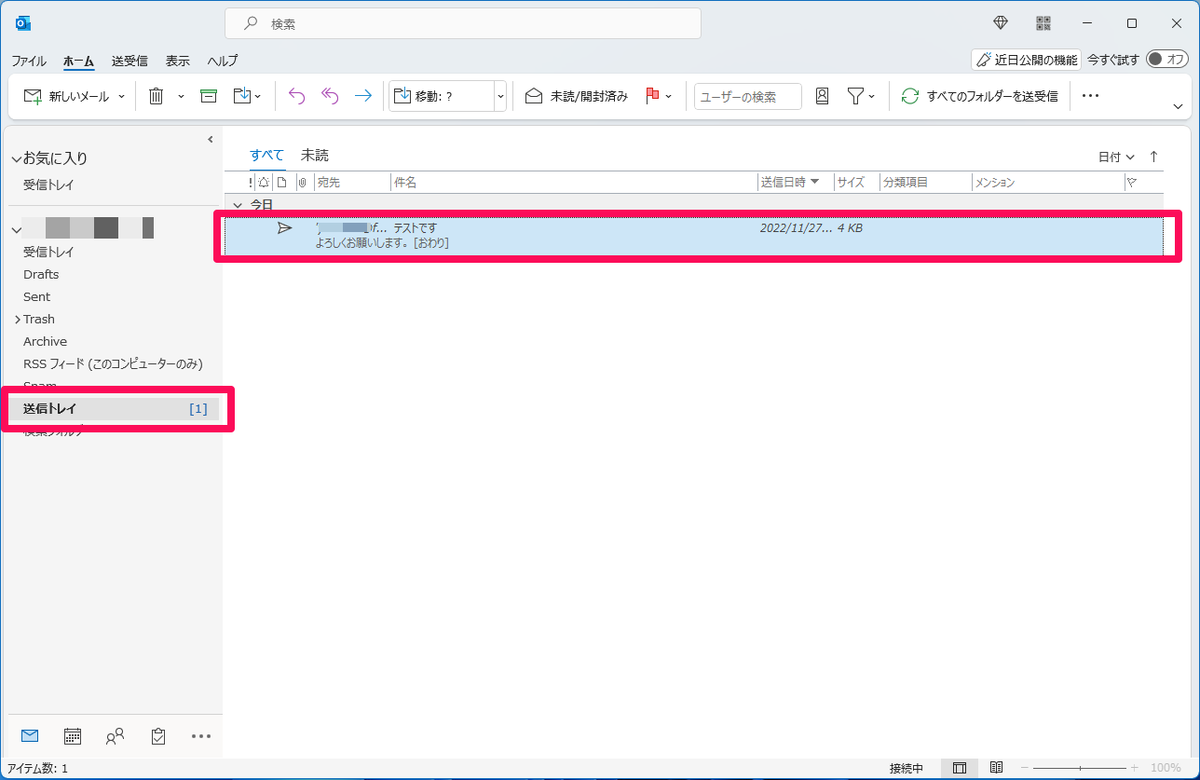
Task: Show すべて messages tab
Action: click(x=267, y=155)
